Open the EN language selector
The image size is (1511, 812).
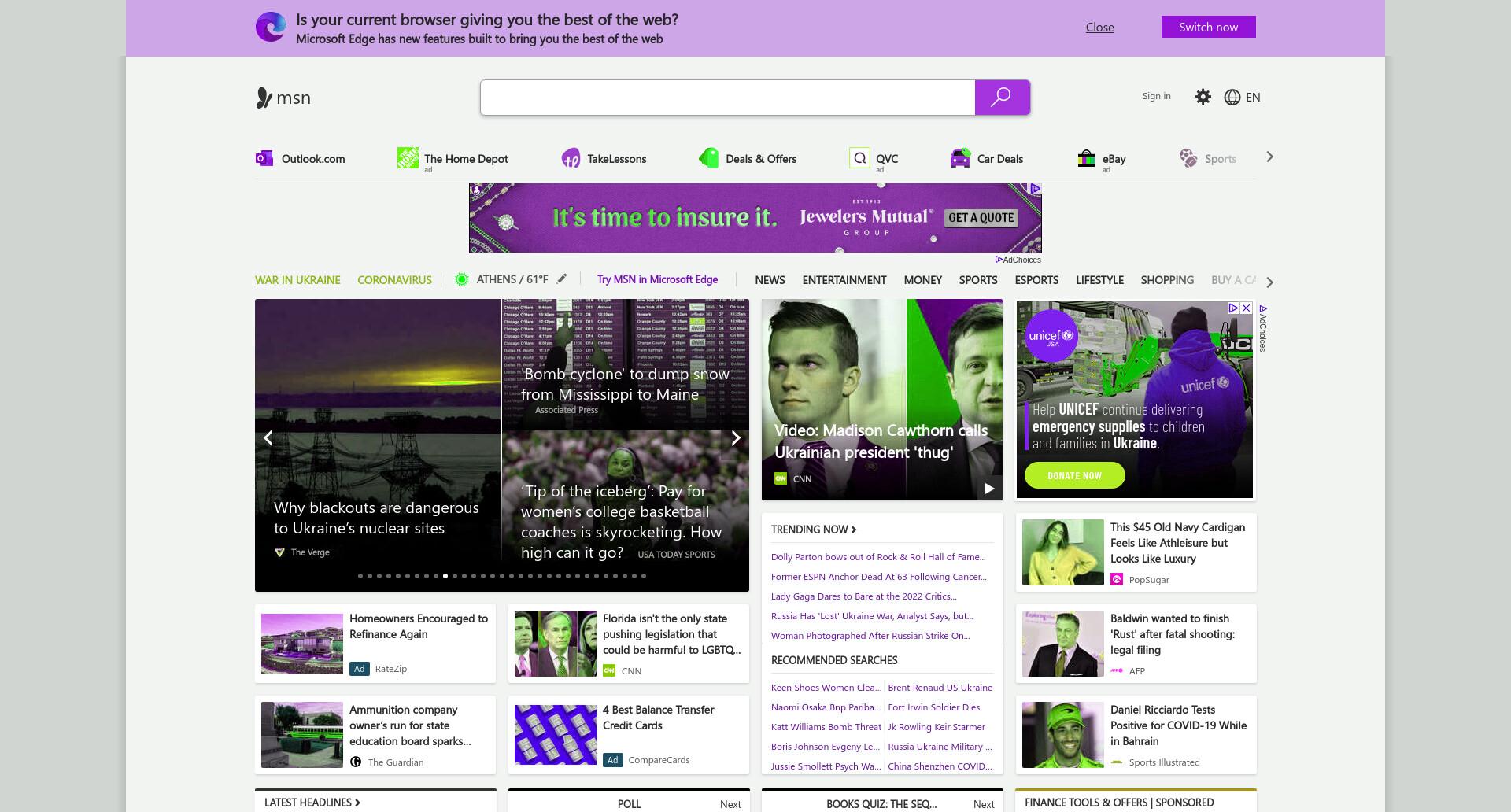[1253, 97]
